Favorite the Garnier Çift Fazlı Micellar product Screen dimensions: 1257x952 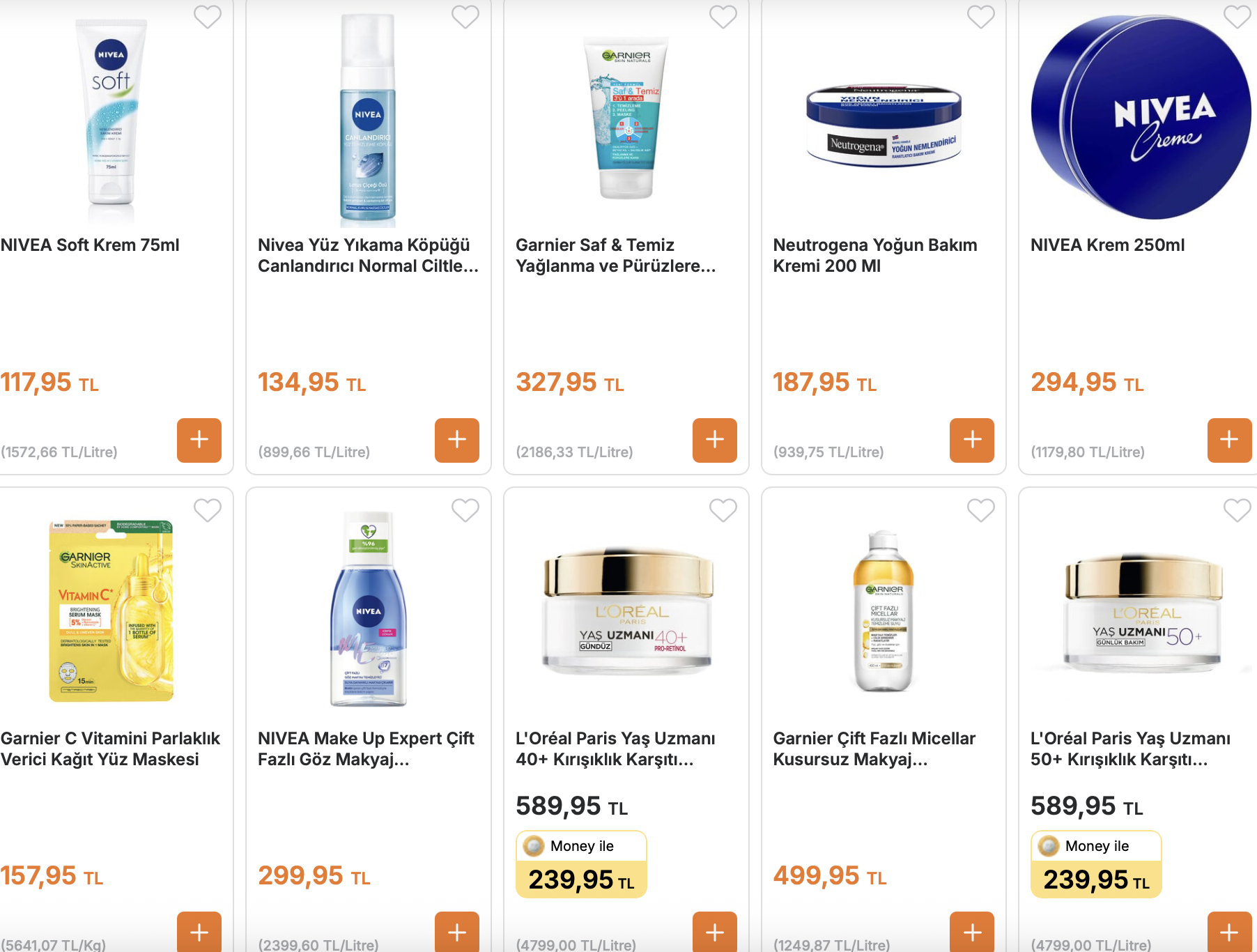click(x=981, y=510)
